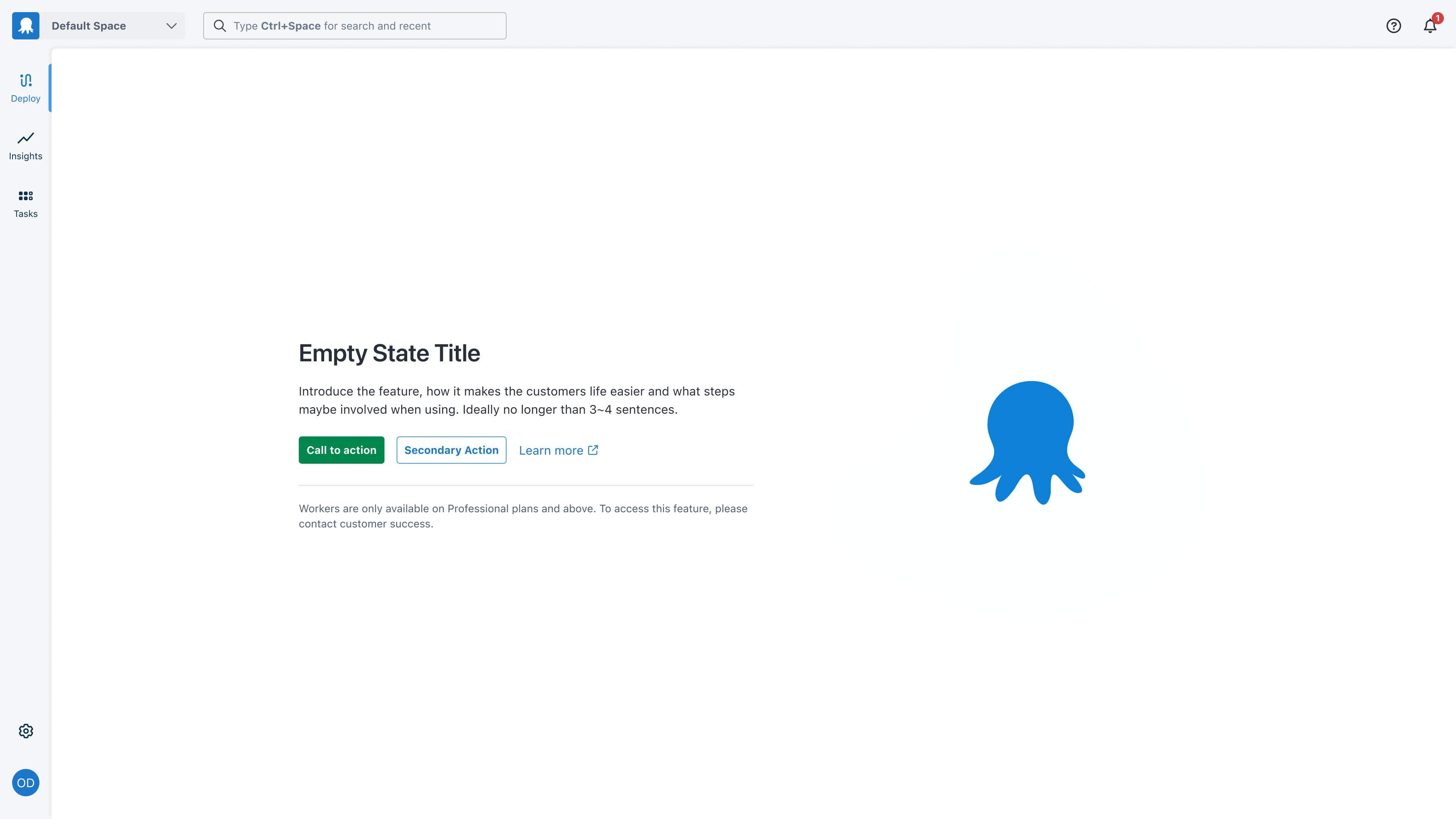The width and height of the screenshot is (1456, 819).
Task: Follow the Learn more link
Action: (551, 450)
